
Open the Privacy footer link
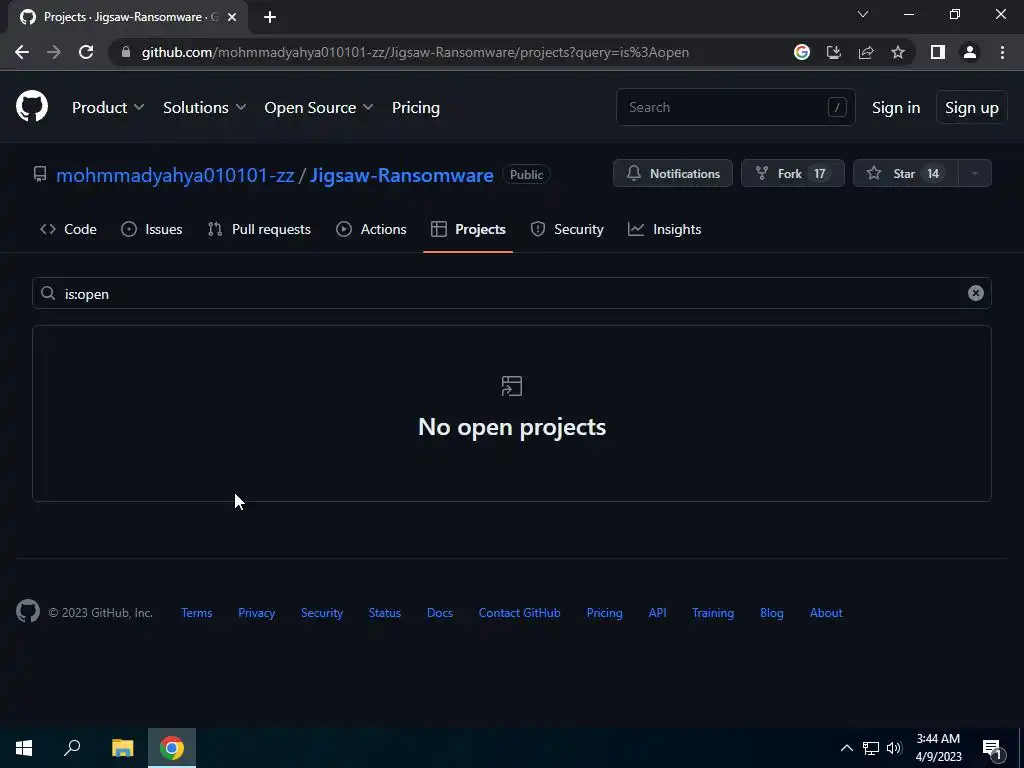point(257,613)
